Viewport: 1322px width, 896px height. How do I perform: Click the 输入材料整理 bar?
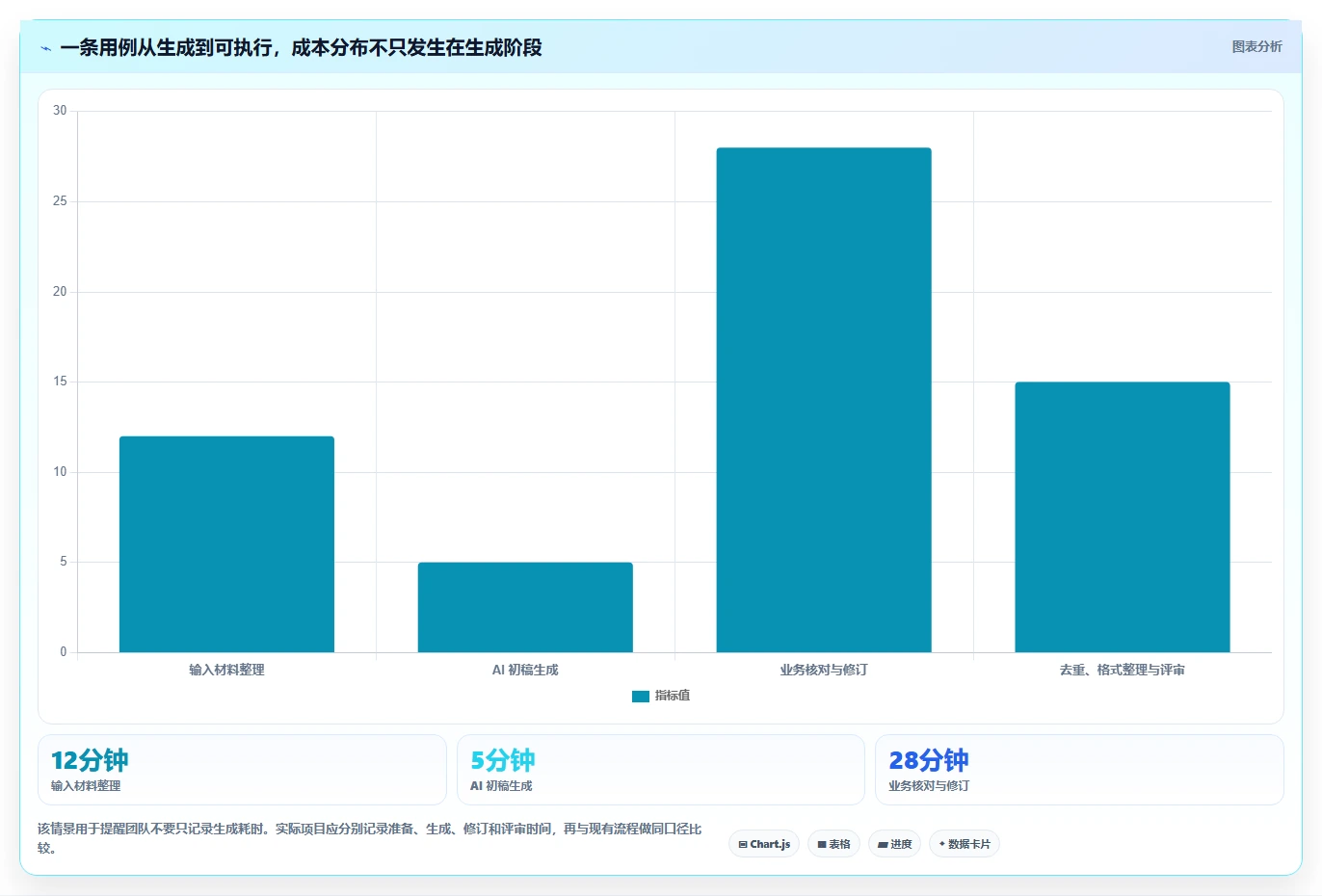click(x=226, y=544)
